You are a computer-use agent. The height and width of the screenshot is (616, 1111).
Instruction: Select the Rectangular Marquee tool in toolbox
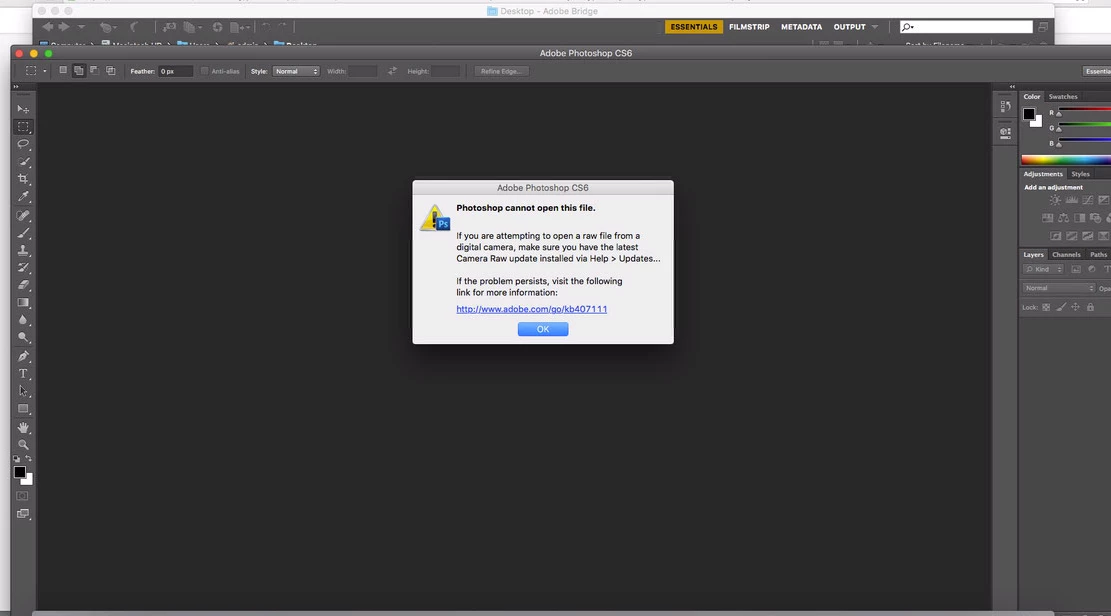point(23,127)
